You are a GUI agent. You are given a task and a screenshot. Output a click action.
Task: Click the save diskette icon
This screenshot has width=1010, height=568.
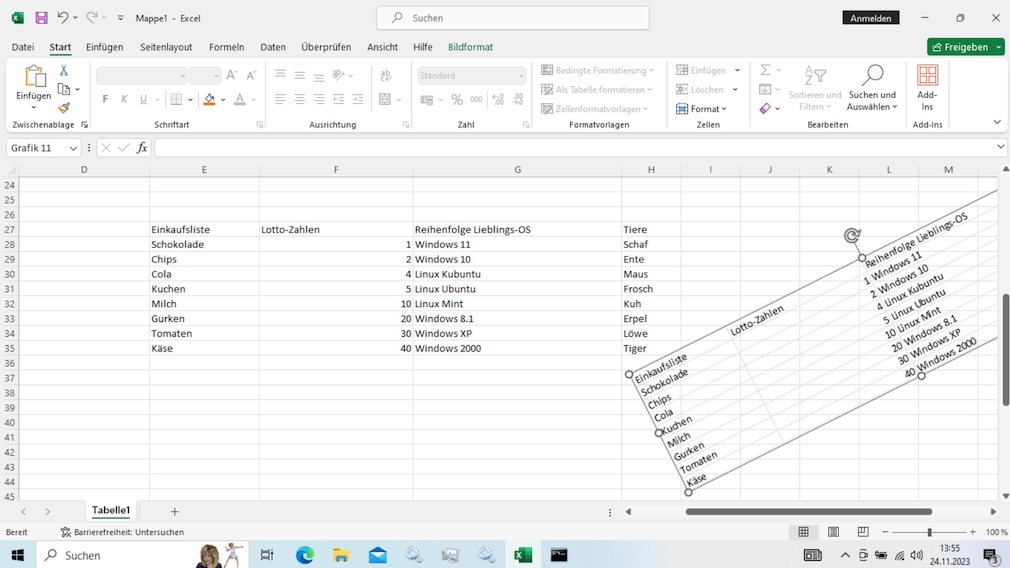point(41,18)
